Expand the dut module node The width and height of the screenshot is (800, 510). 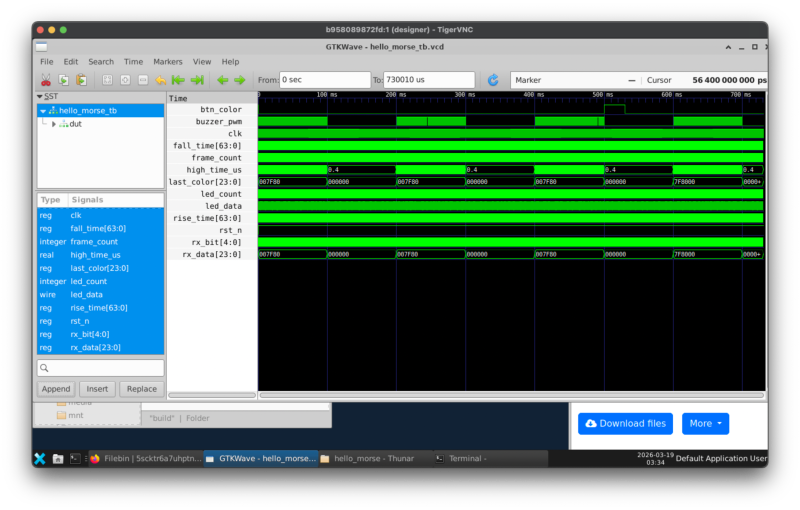pyautogui.click(x=54, y=124)
